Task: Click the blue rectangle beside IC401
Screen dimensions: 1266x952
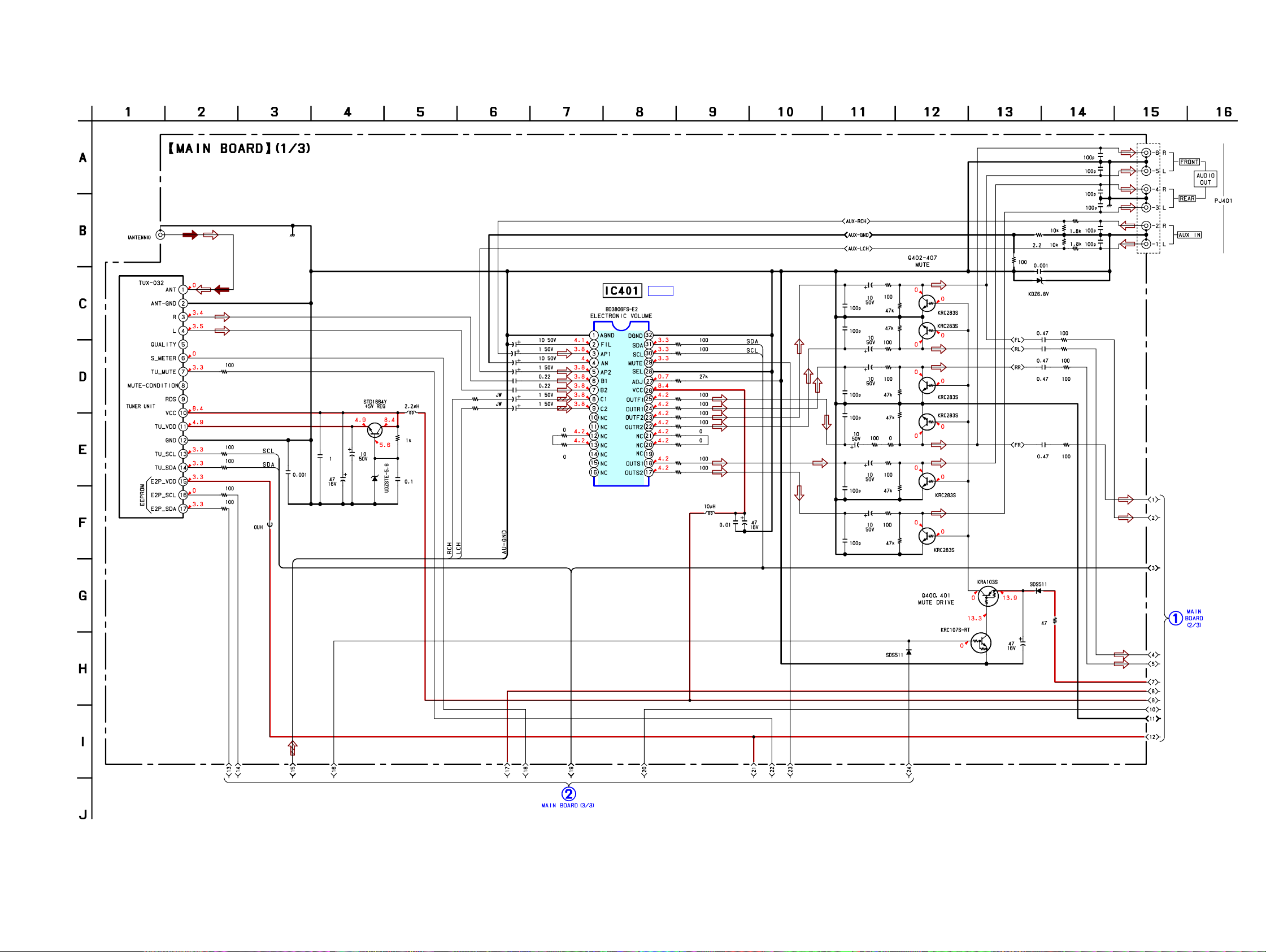Action: pyautogui.click(x=660, y=291)
